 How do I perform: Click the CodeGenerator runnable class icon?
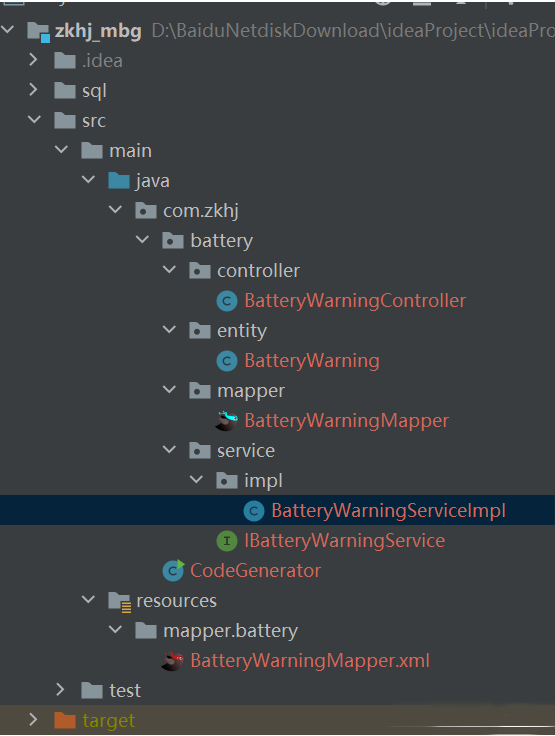pyautogui.click(x=173, y=571)
